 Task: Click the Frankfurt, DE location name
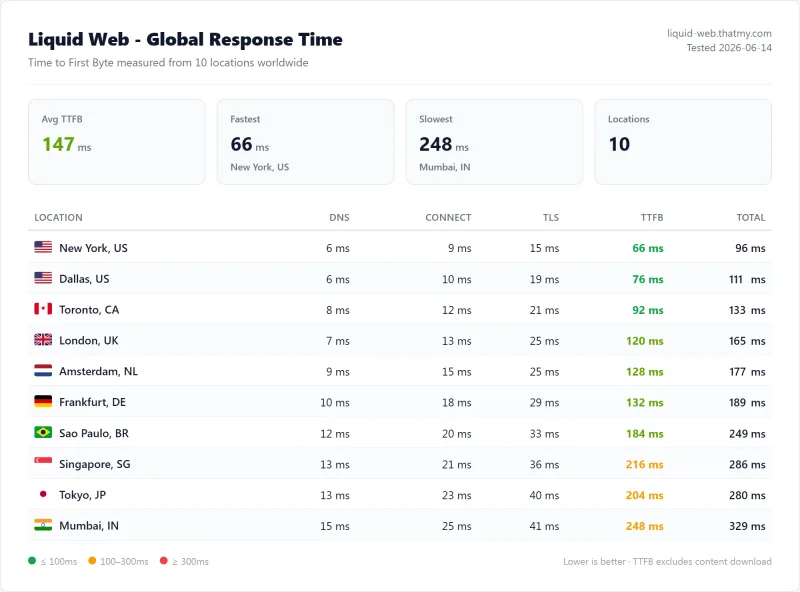point(92,402)
